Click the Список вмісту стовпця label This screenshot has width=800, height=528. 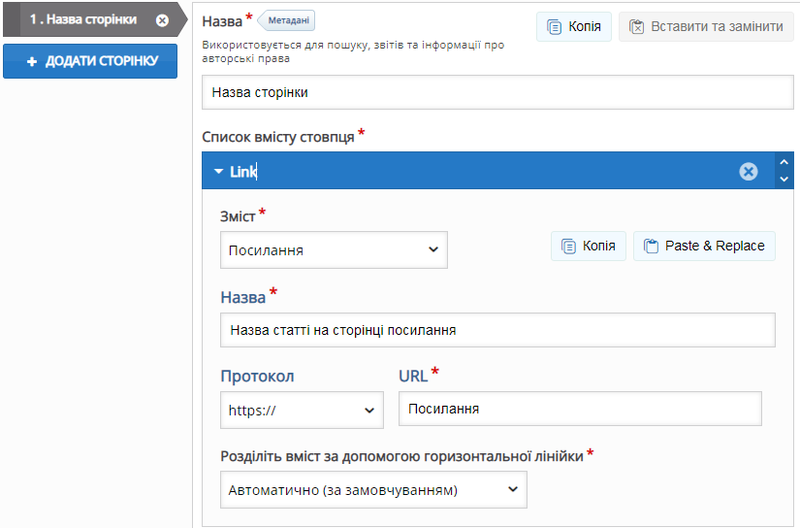[278, 136]
